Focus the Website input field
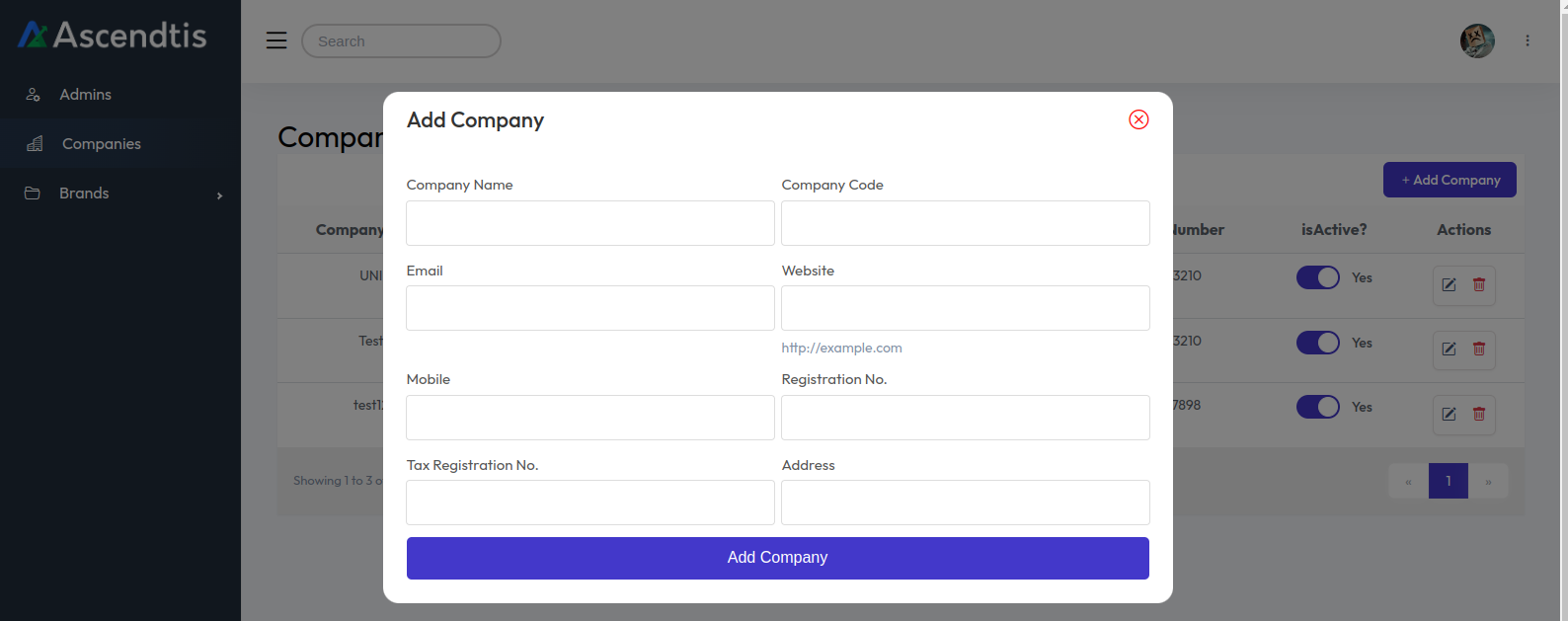This screenshot has width=1568, height=621. point(965,308)
